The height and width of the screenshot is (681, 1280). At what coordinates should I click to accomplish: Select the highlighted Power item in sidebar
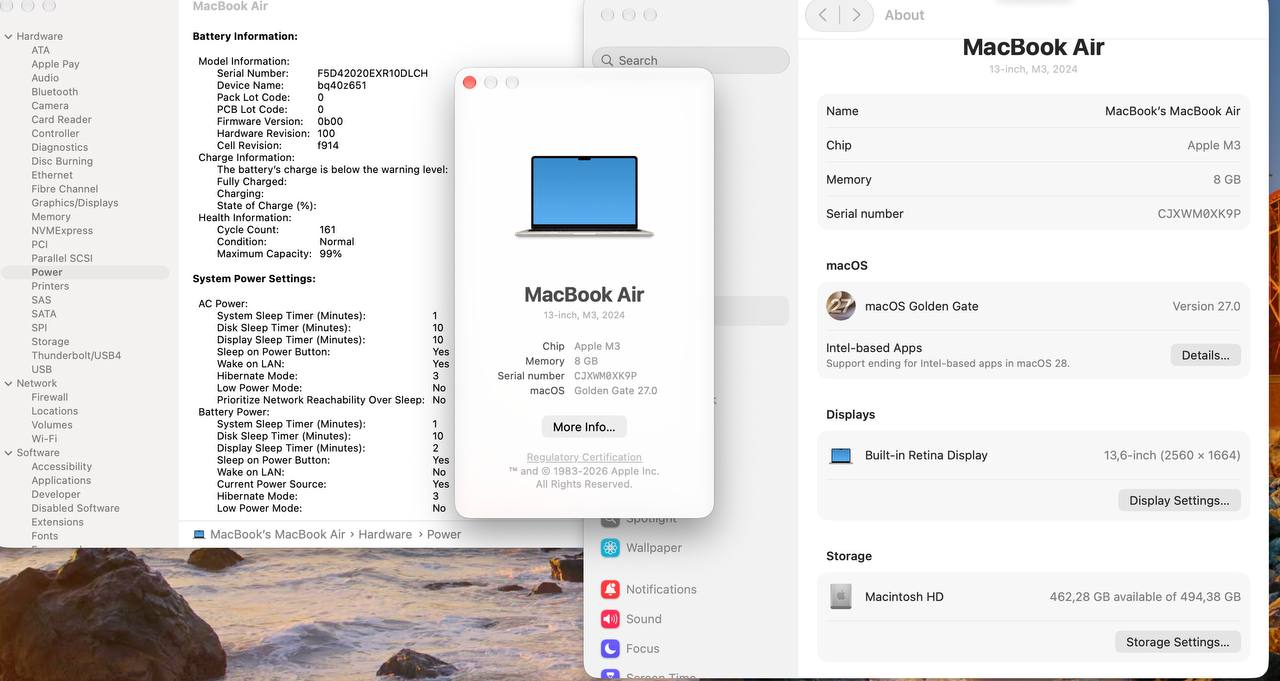pos(85,272)
